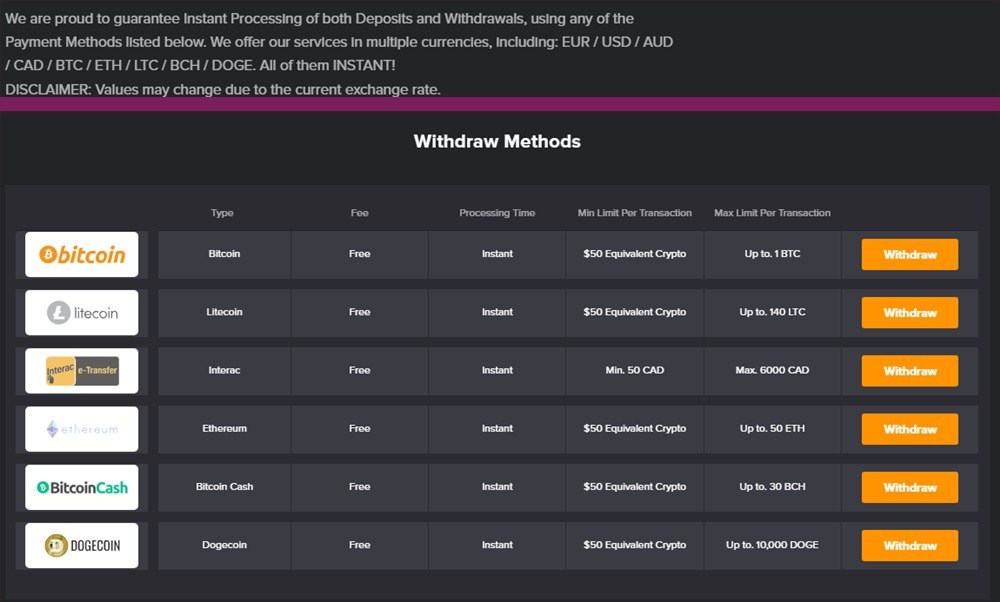
Task: Click the BitcoinCash logo card
Action: coord(82,487)
